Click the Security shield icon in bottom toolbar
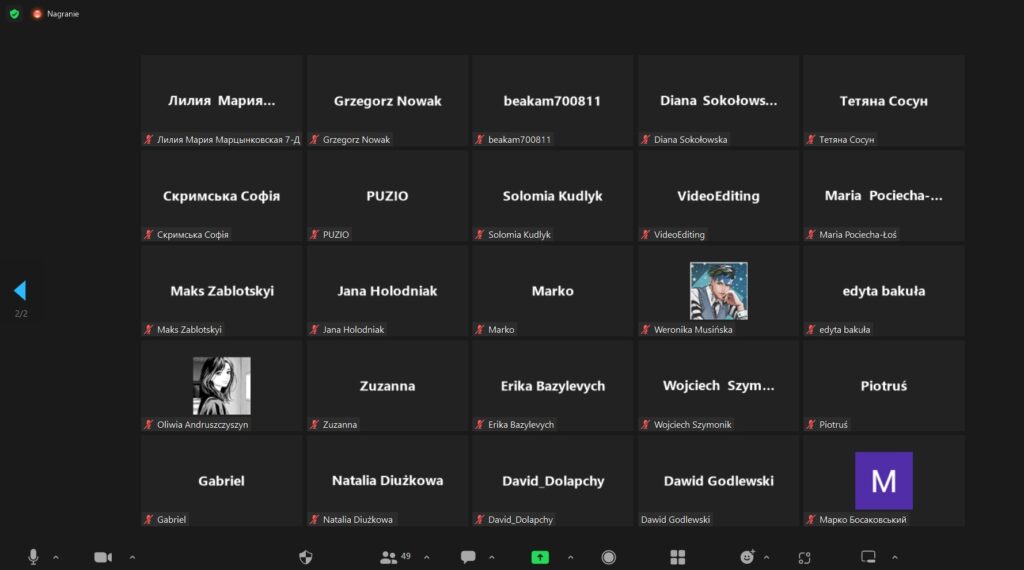Image resolution: width=1024 pixels, height=570 pixels. [x=306, y=557]
